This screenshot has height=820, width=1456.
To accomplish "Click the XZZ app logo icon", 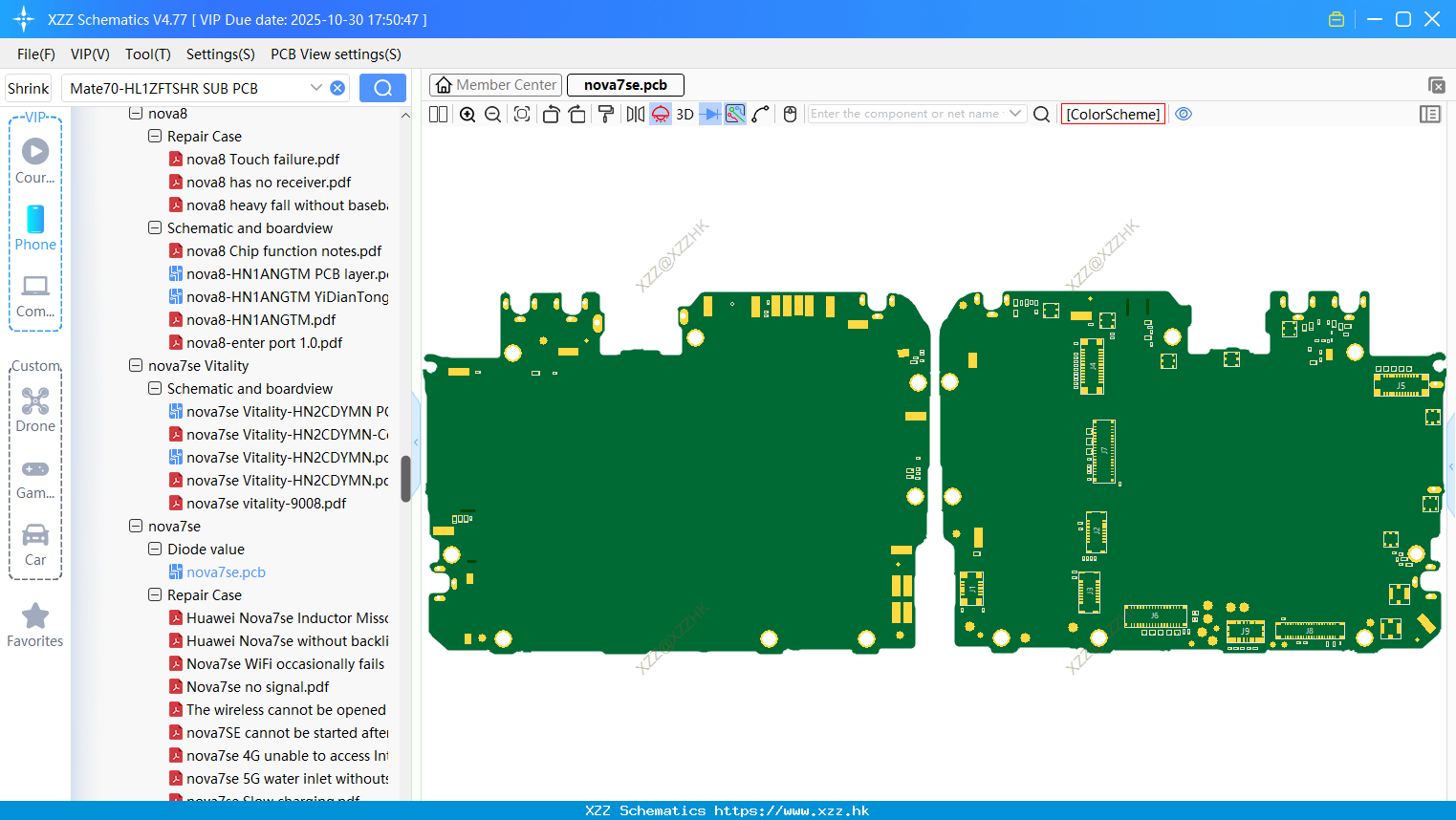I will tap(24, 19).
